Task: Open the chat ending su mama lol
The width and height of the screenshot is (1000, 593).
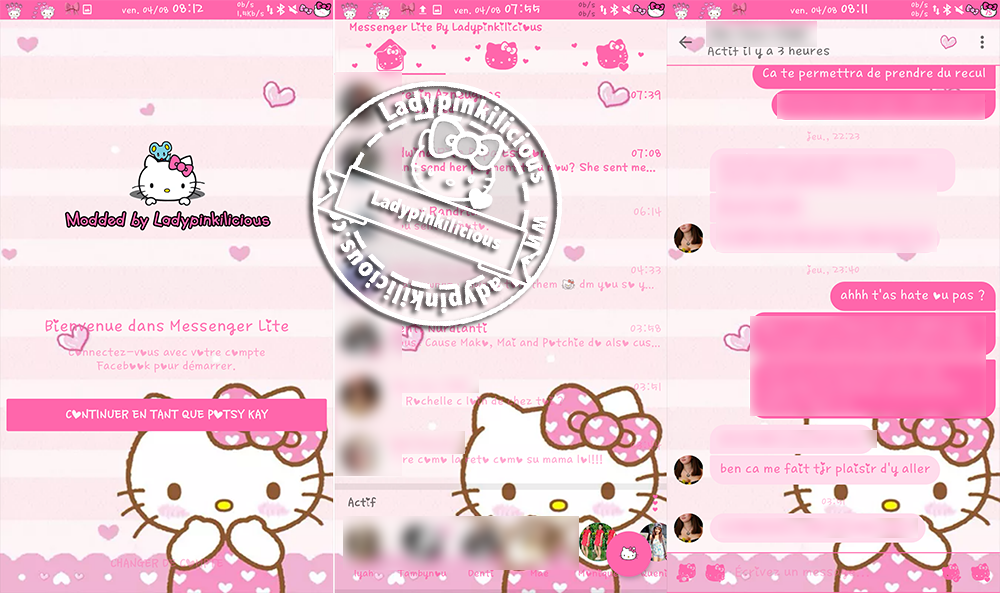Action: 501,453
